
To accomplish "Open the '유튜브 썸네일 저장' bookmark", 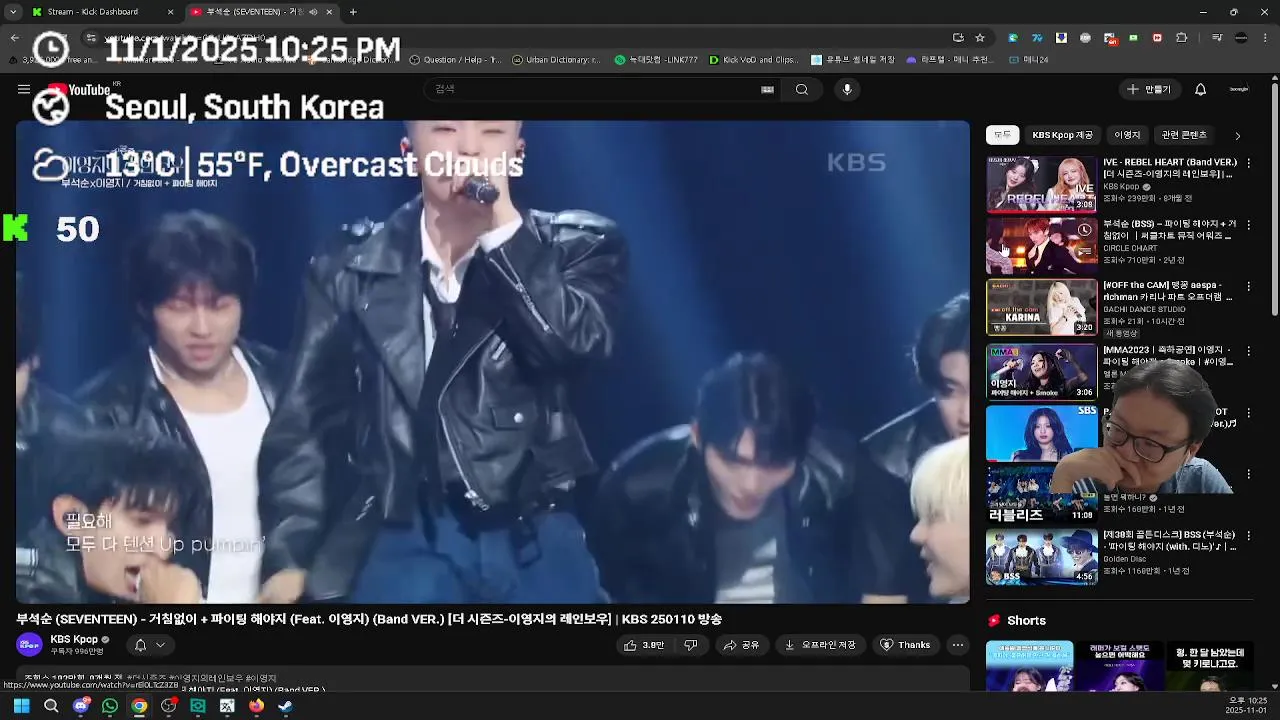I will point(853,60).
